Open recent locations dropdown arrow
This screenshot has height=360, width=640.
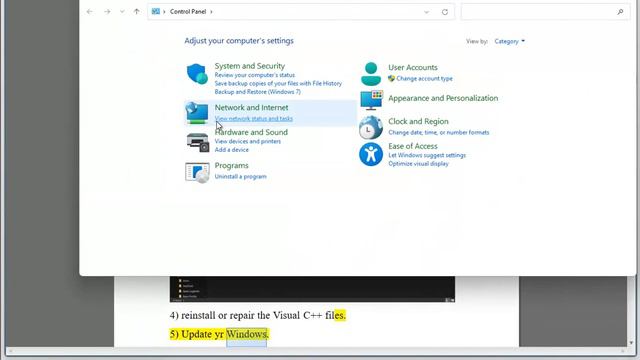pos(122,12)
